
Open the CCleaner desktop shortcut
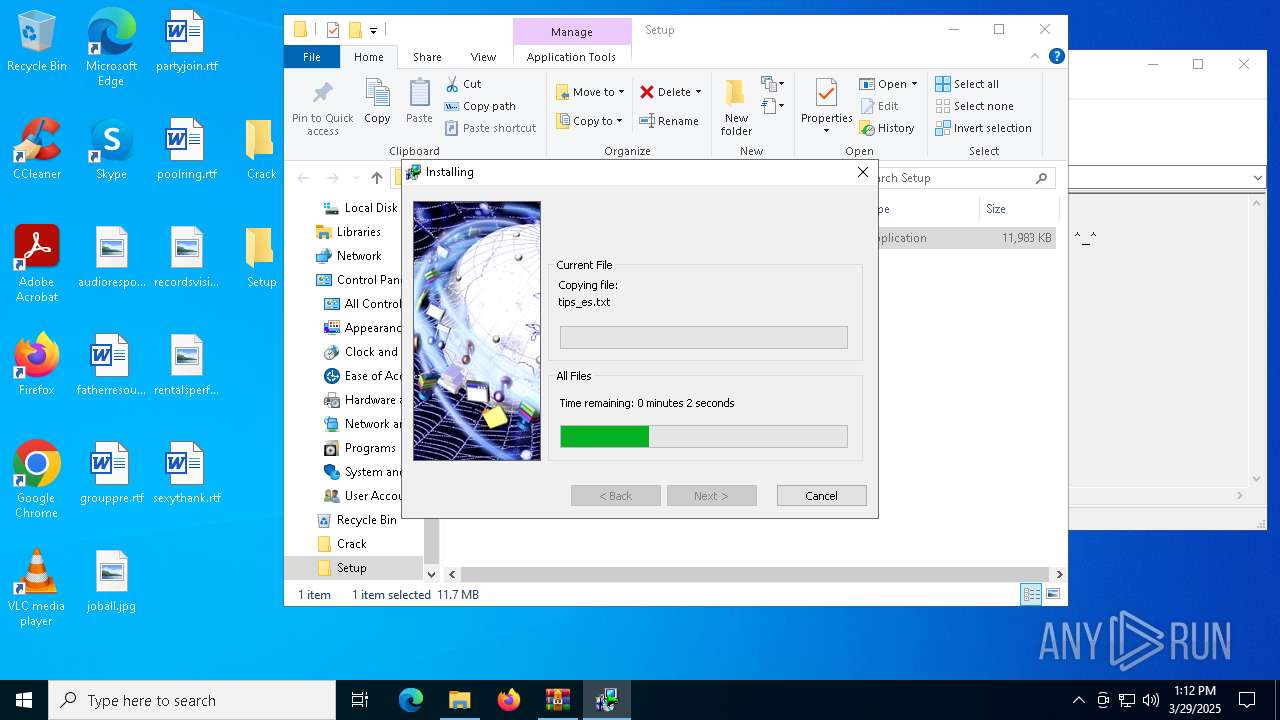37,149
